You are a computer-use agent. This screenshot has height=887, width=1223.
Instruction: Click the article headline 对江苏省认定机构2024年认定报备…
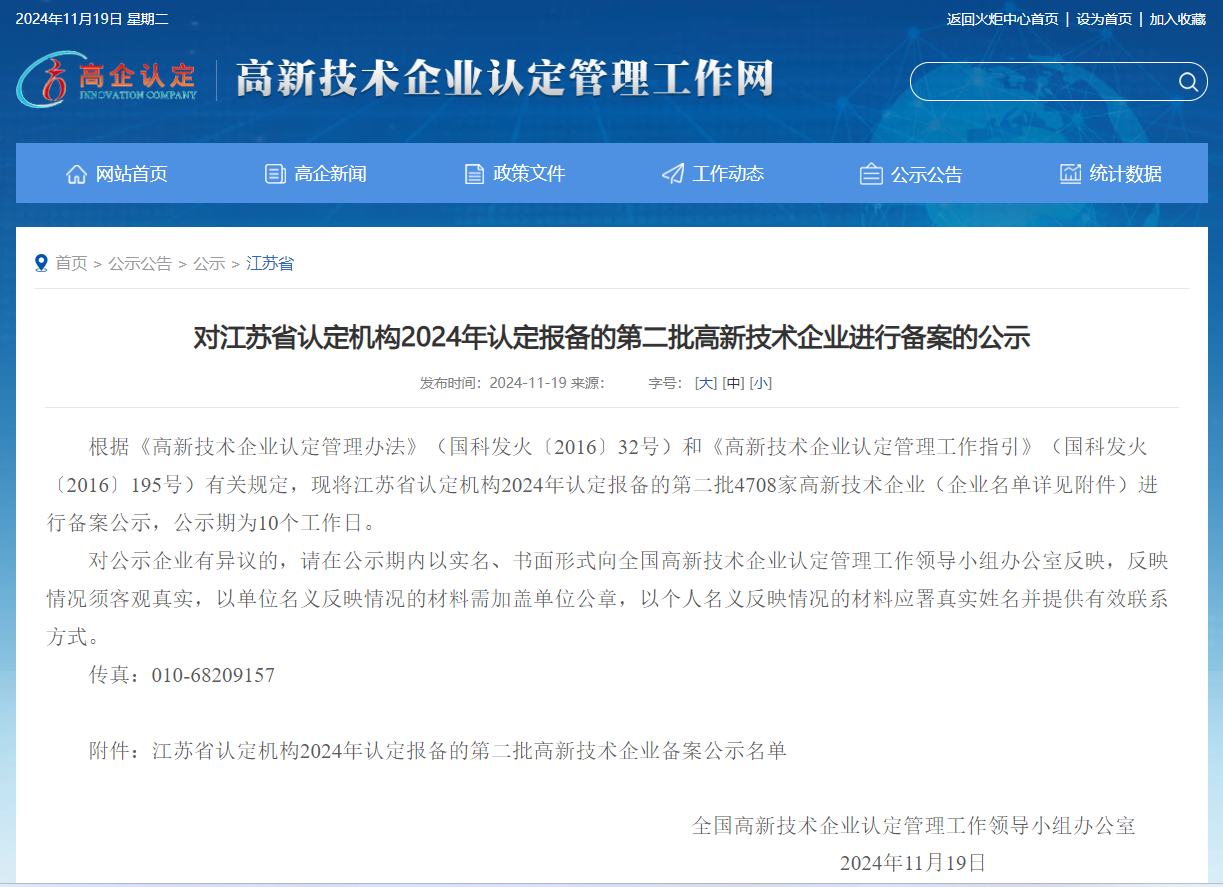click(611, 338)
